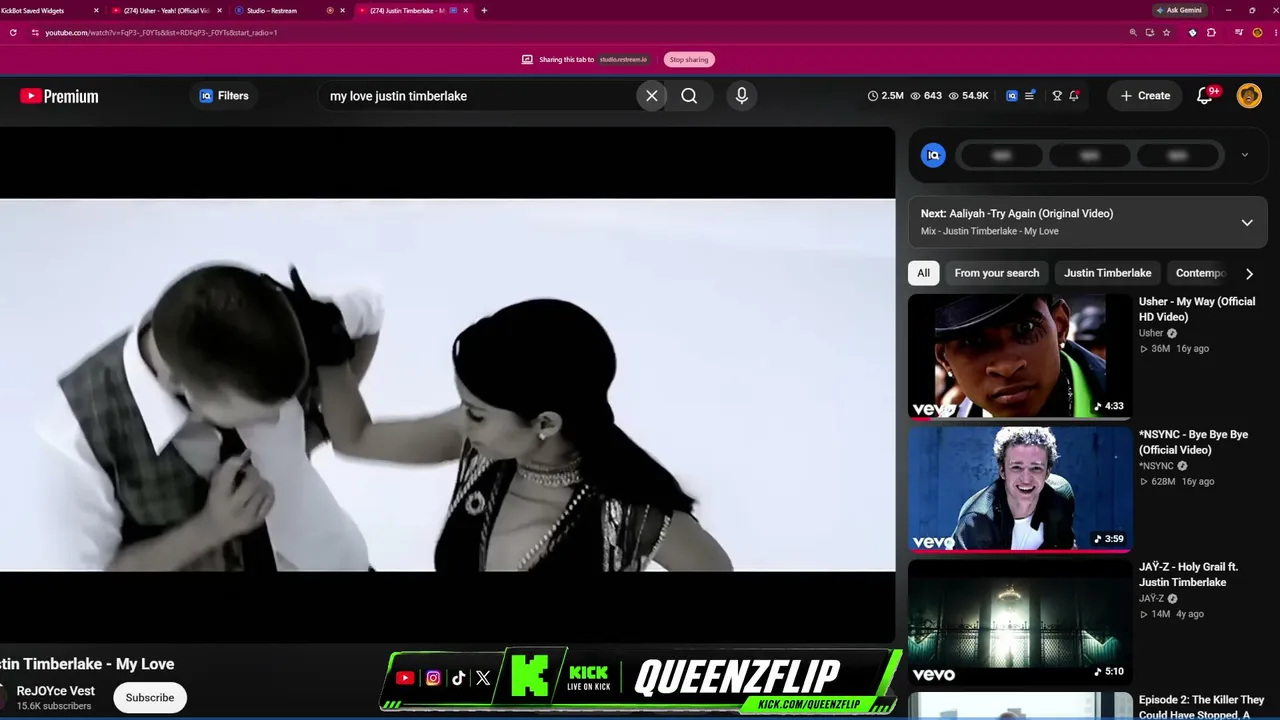
Task: Bookmark this page with the star icon
Action: (1166, 32)
